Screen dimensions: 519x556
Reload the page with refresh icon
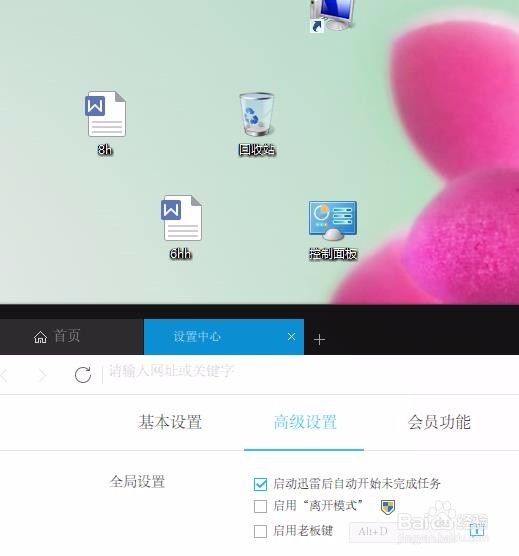[83, 374]
